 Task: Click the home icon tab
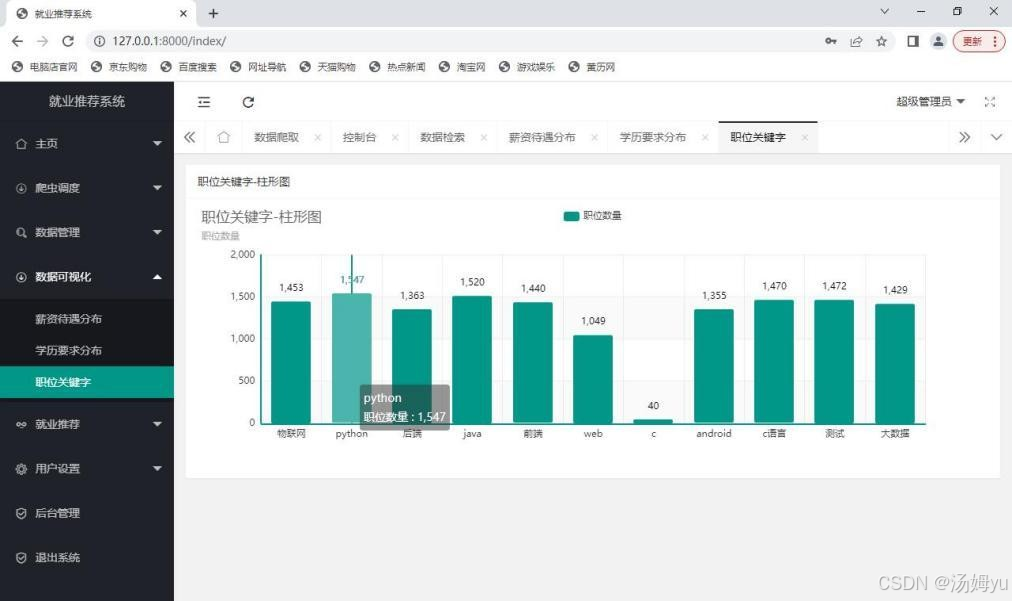(223, 137)
